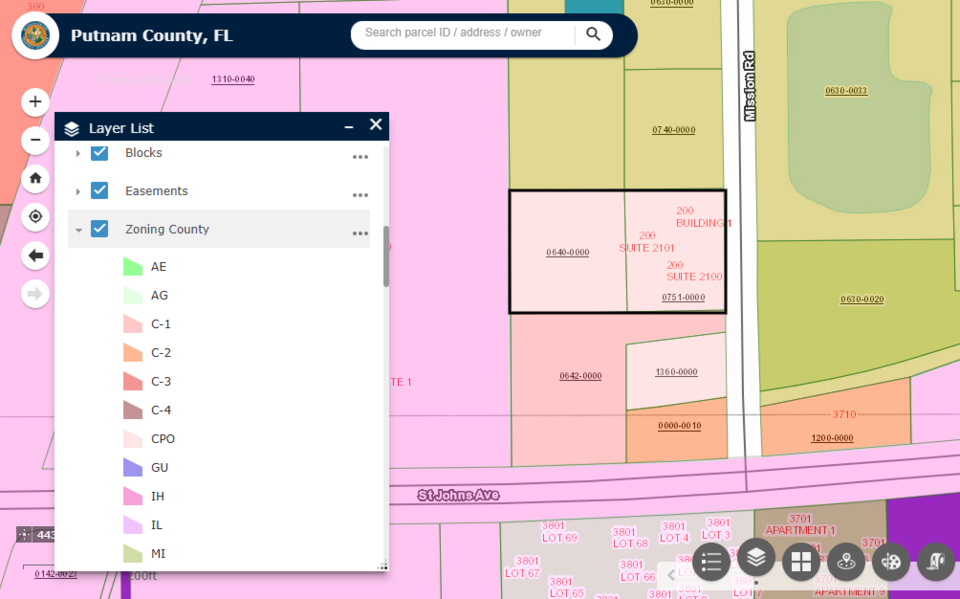Expand the Blocks layer legend
The width and height of the screenshot is (960, 599).
click(x=78, y=153)
